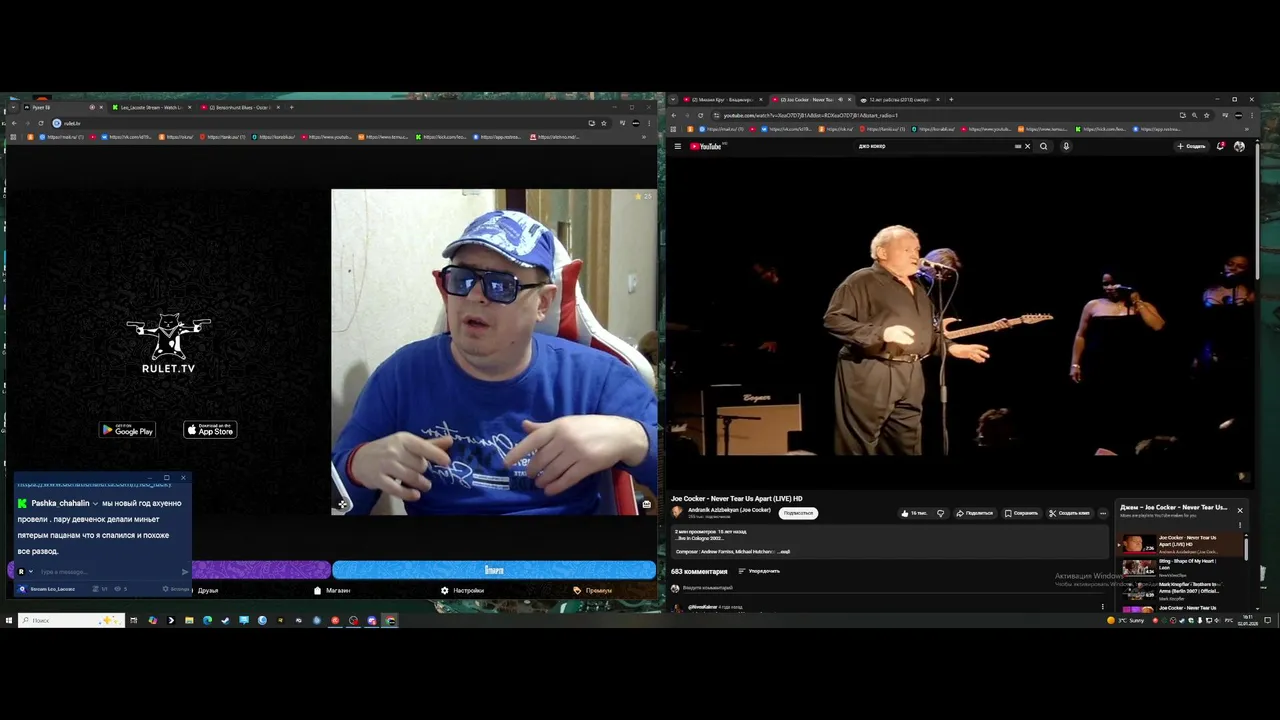Screen dimensions: 1280x720
Task: Open a new tab in the rulet.tv window
Action: click(x=291, y=107)
